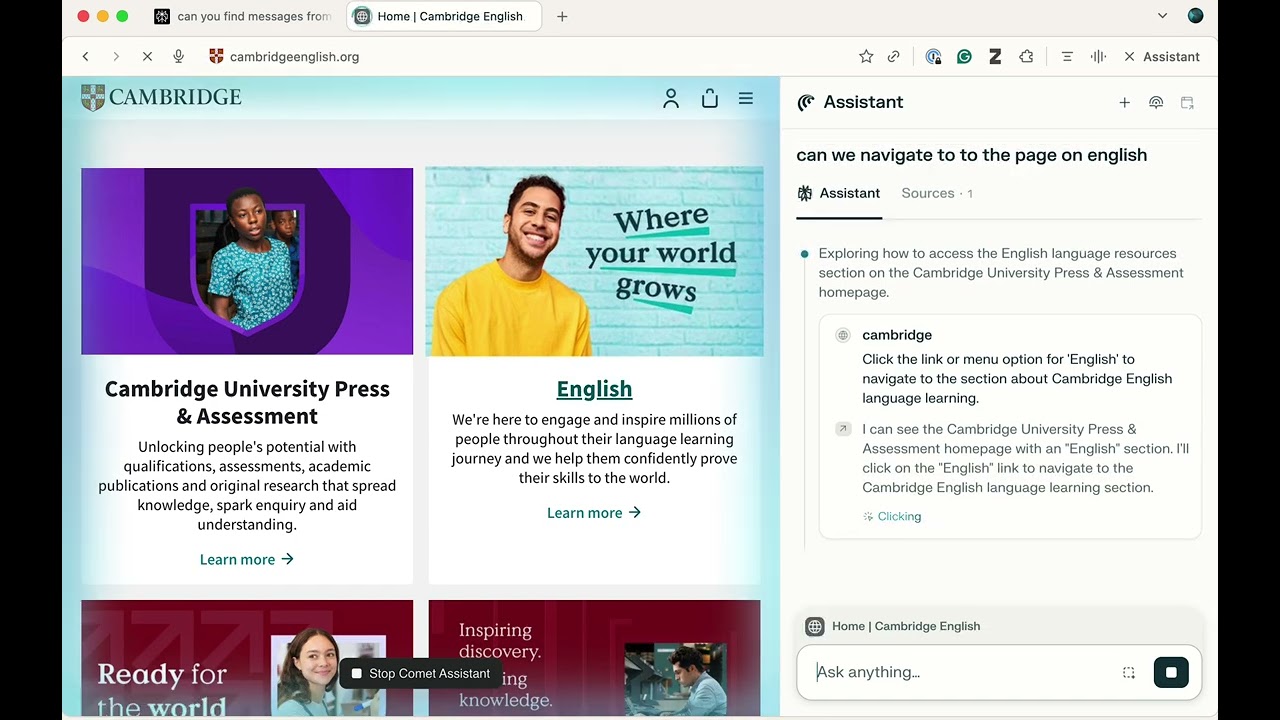1280x720 pixels.
Task: Click Learn more under English
Action: [x=594, y=513]
